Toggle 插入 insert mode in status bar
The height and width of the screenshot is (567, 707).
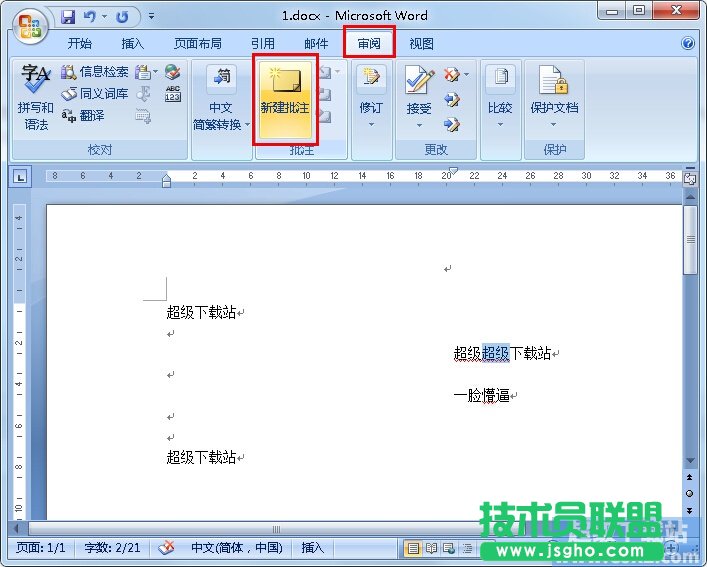click(313, 548)
